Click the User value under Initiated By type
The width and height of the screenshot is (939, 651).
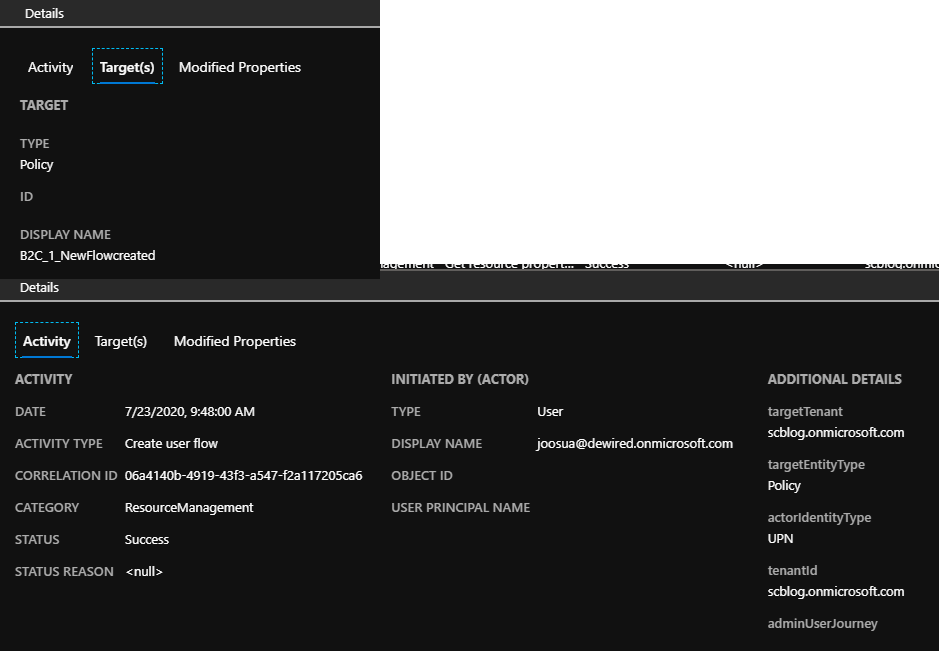(550, 411)
